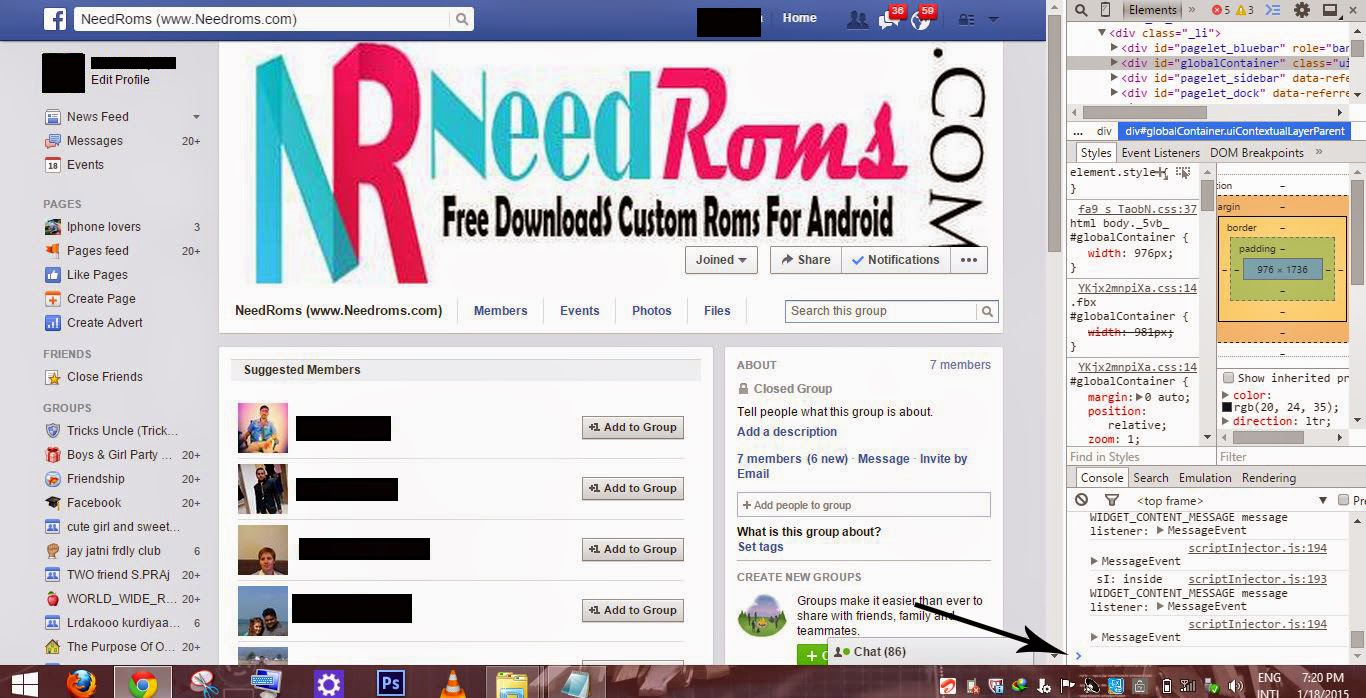This screenshot has height=698, width=1366.
Task: Click the Add people to group field
Action: [864, 505]
